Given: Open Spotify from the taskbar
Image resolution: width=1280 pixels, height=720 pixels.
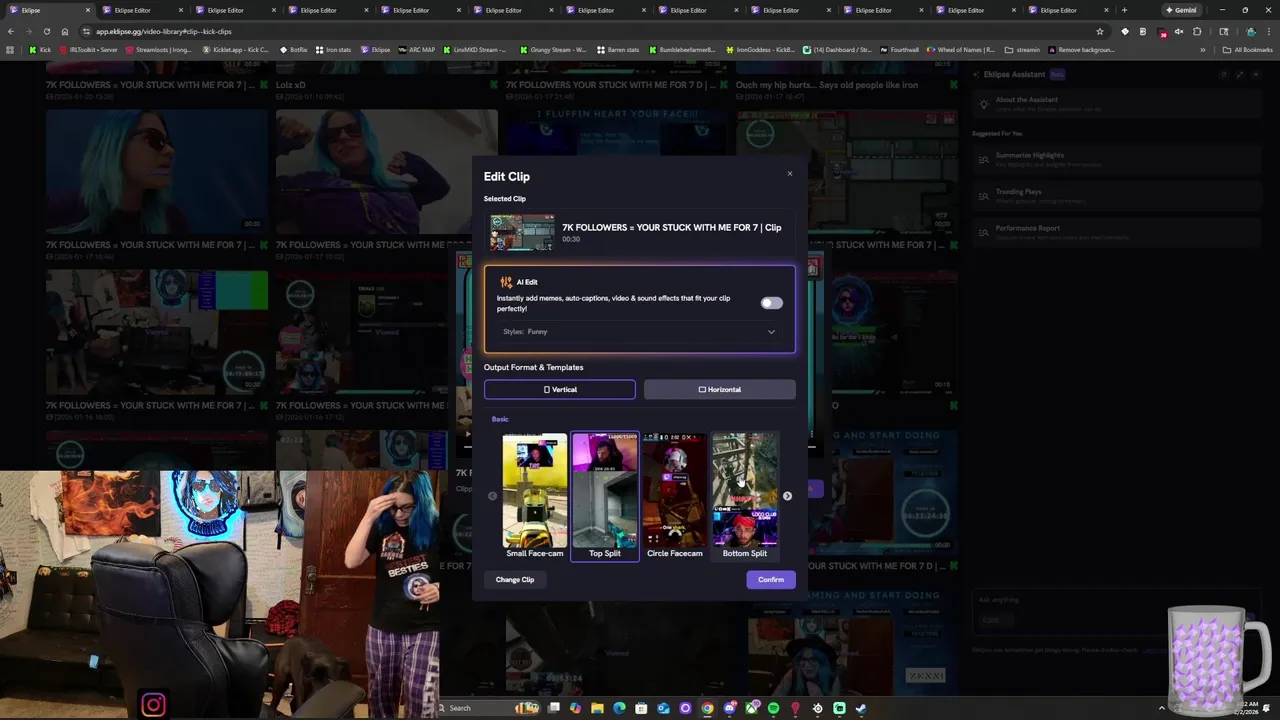Looking at the screenshot, I should click(x=773, y=708).
